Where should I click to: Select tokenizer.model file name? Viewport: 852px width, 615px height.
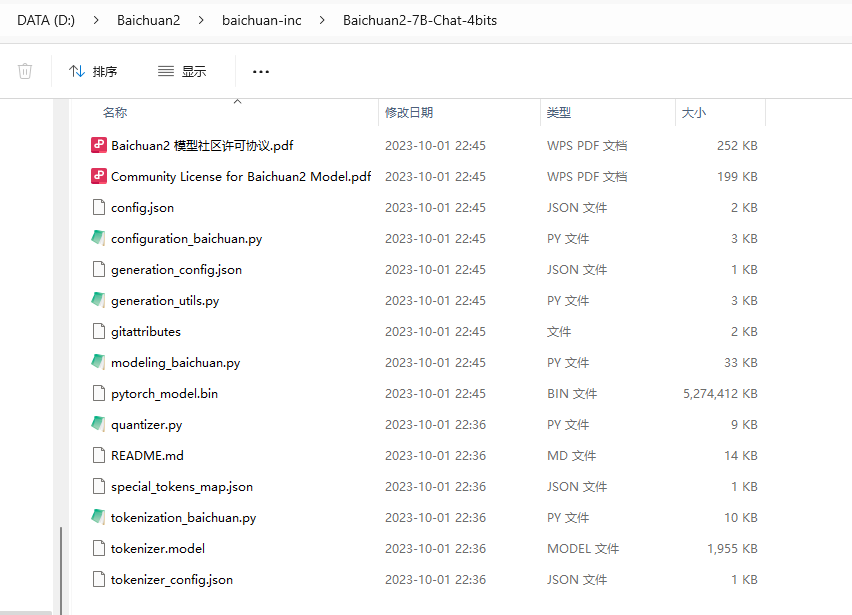click(158, 548)
